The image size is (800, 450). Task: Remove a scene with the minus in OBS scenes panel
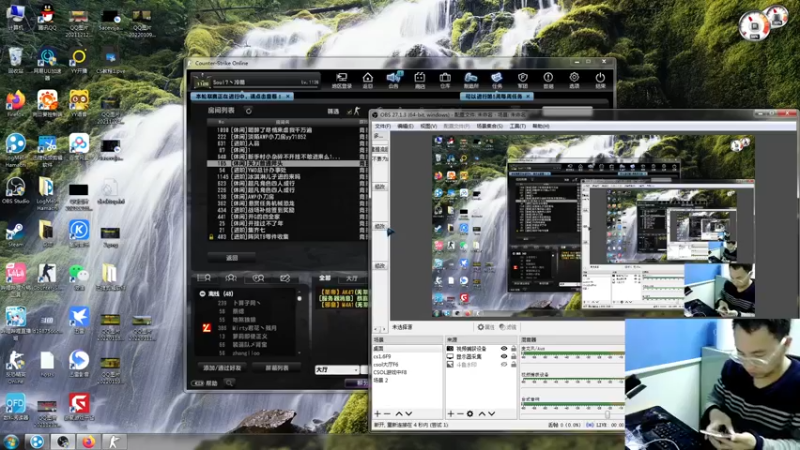(x=387, y=414)
